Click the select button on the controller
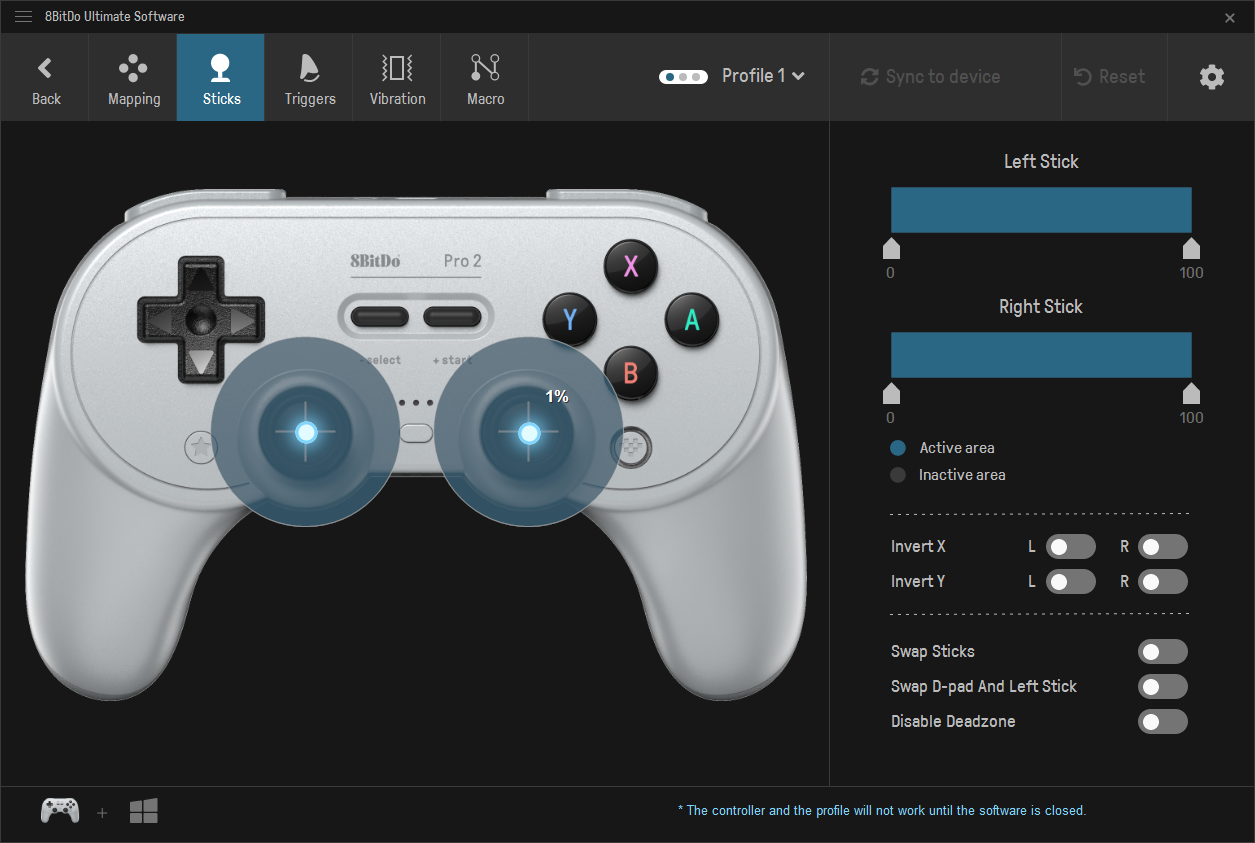This screenshot has height=843, width=1255. pyautogui.click(x=380, y=318)
